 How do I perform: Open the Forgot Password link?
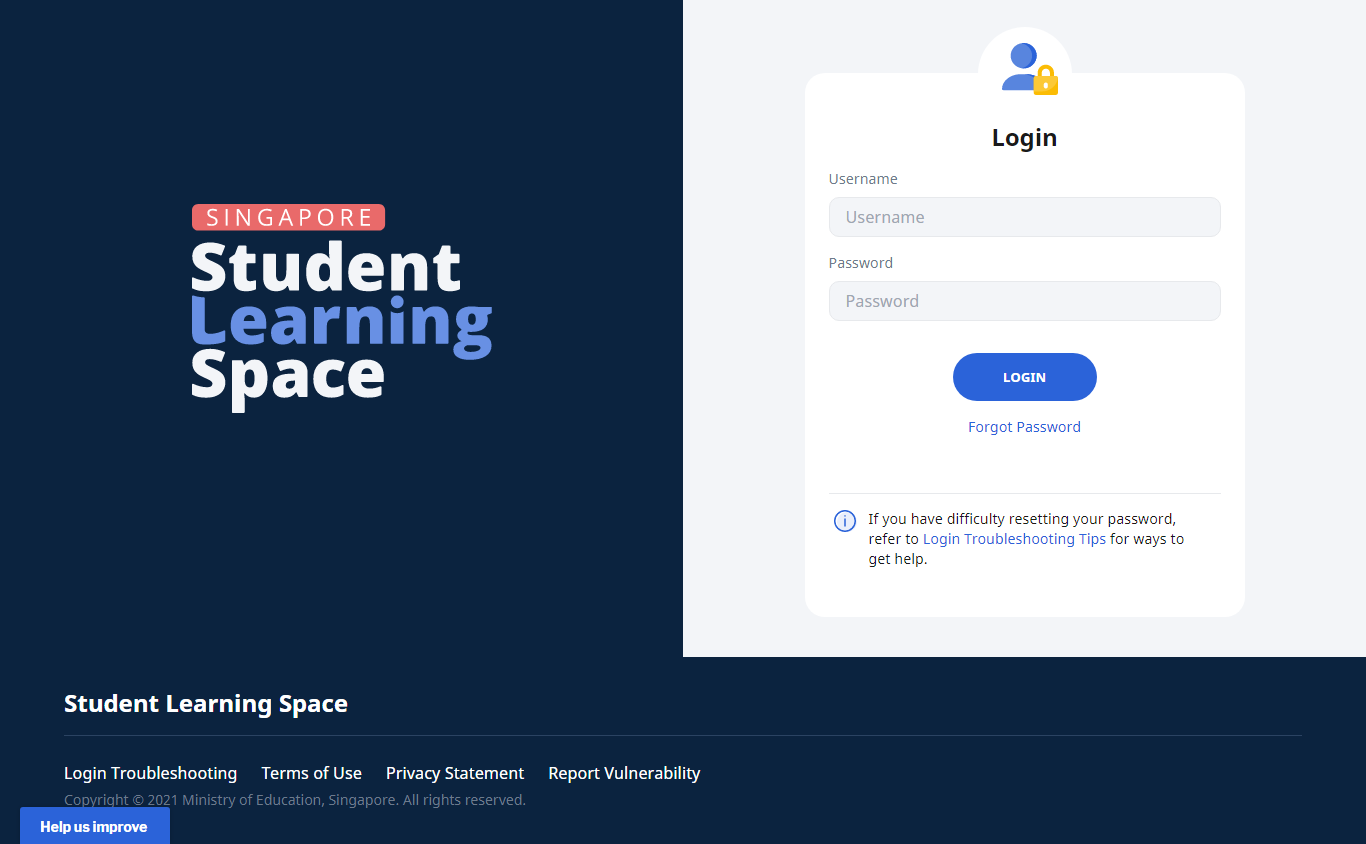(1024, 427)
